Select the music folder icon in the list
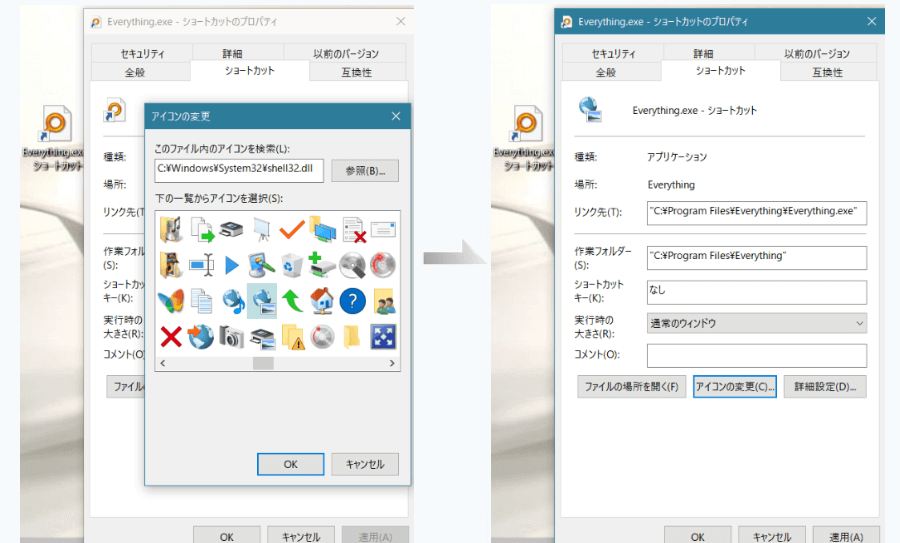The image size is (900, 543). coord(171,230)
